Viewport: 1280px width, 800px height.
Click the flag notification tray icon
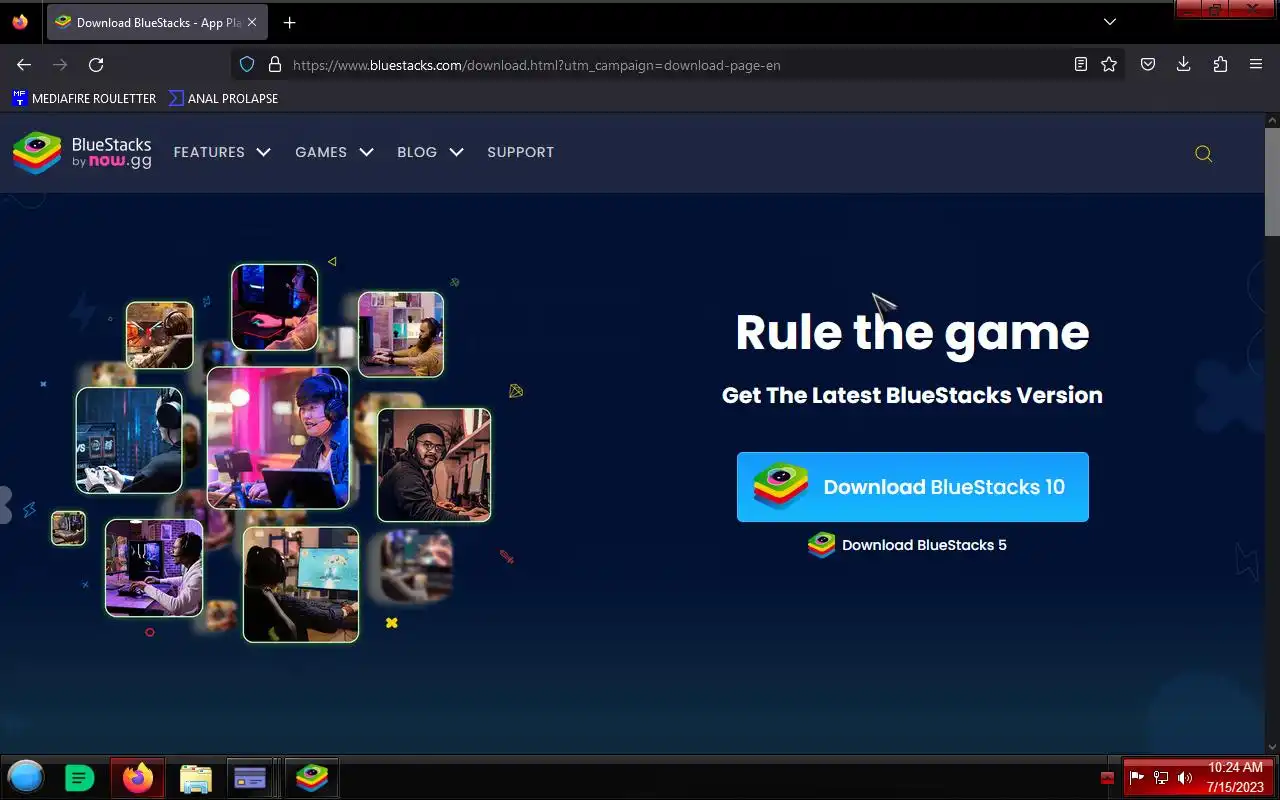(x=1137, y=777)
